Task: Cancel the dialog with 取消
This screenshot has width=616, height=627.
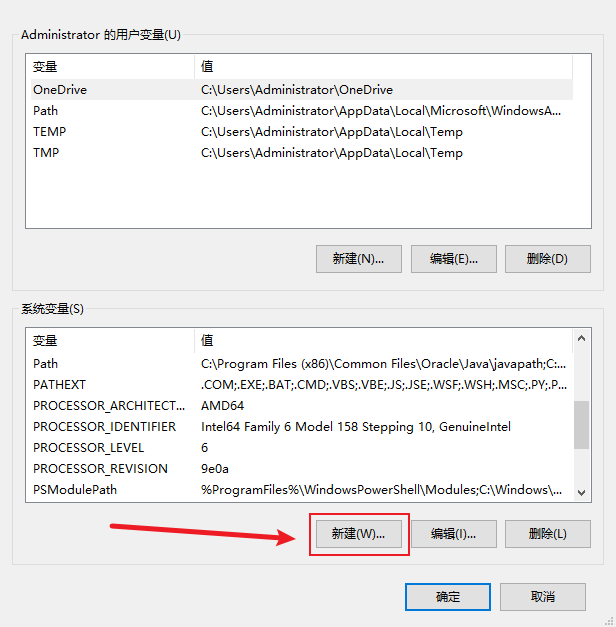Action: pyautogui.click(x=542, y=596)
